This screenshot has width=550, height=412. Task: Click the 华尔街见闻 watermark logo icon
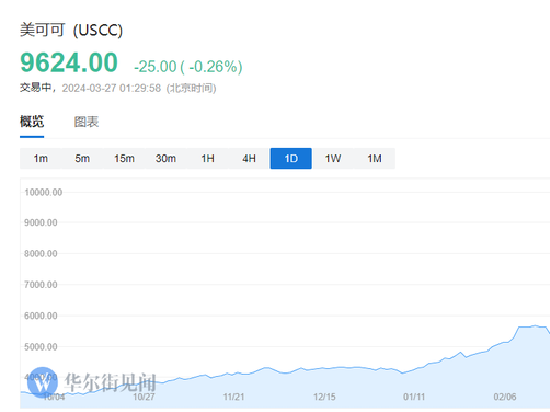pyautogui.click(x=42, y=382)
